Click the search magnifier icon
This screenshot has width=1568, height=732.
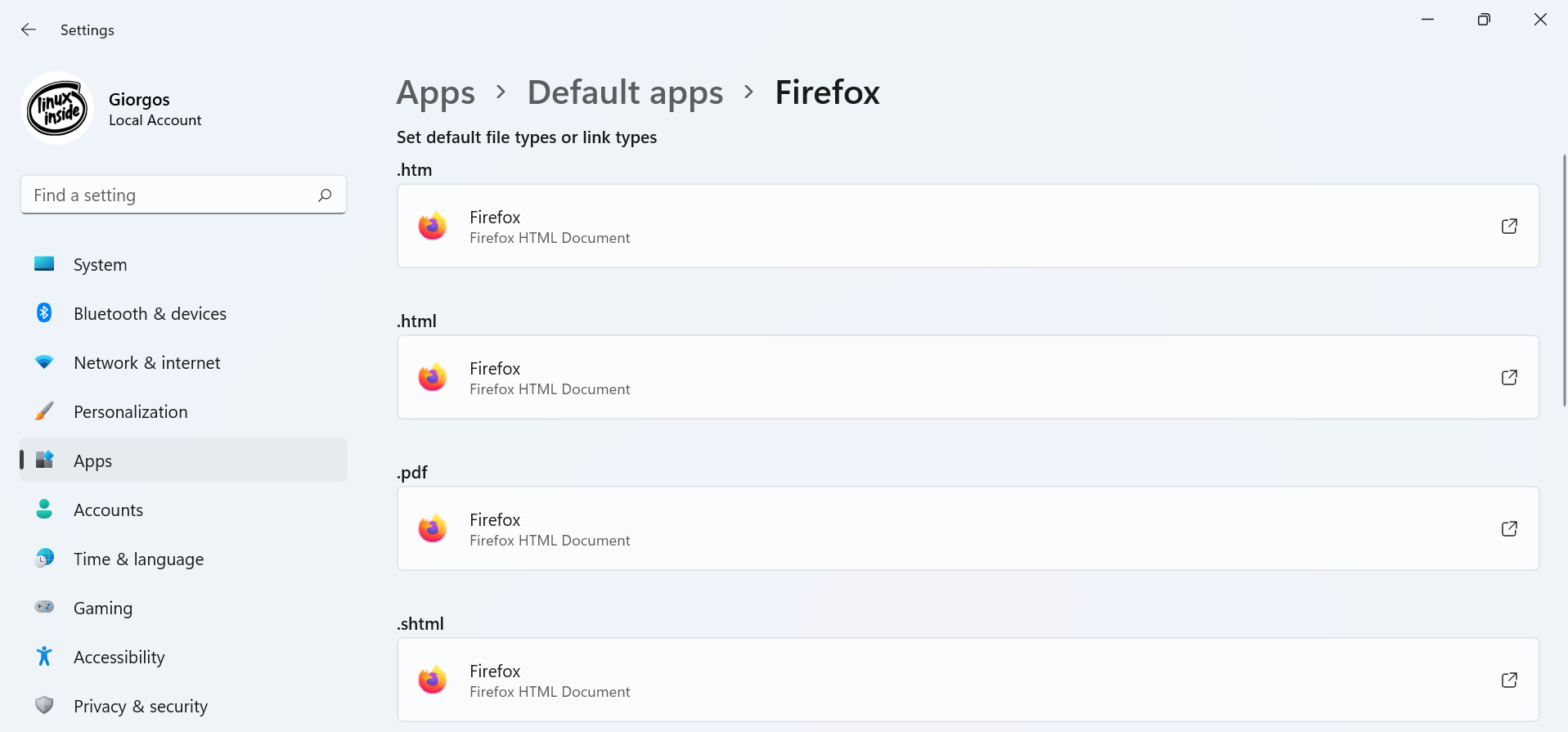(x=325, y=195)
